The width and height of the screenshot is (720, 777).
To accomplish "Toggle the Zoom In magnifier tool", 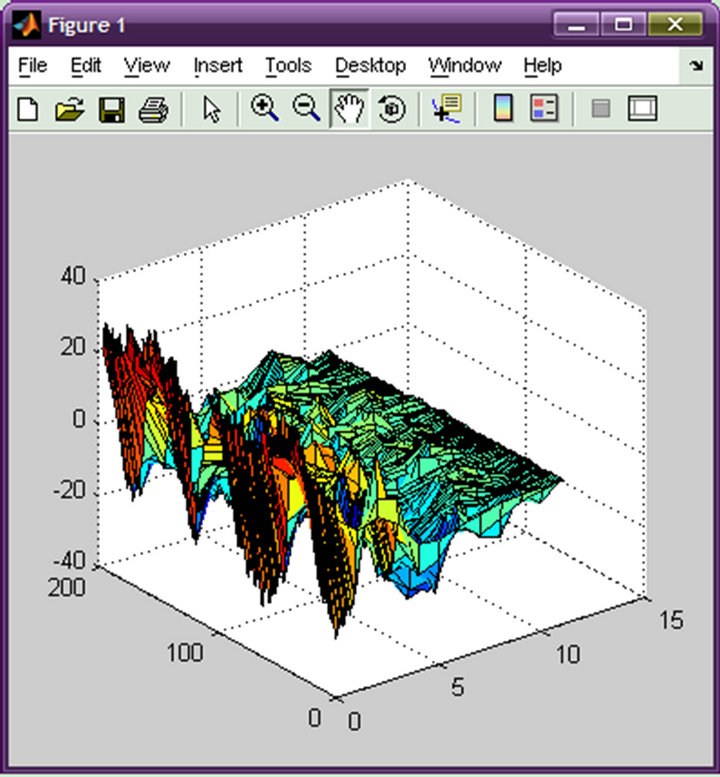I will [x=264, y=109].
